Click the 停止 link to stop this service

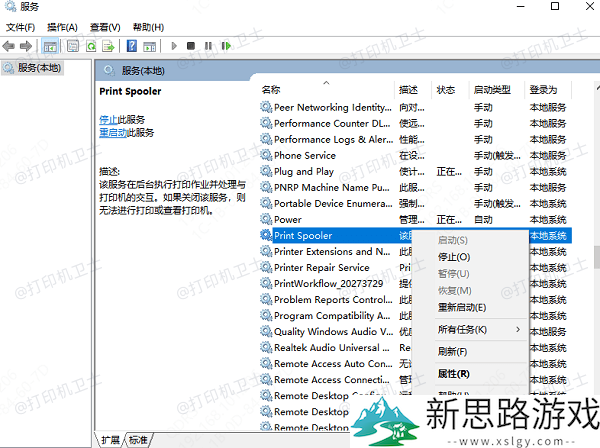pyautogui.click(x=108, y=120)
